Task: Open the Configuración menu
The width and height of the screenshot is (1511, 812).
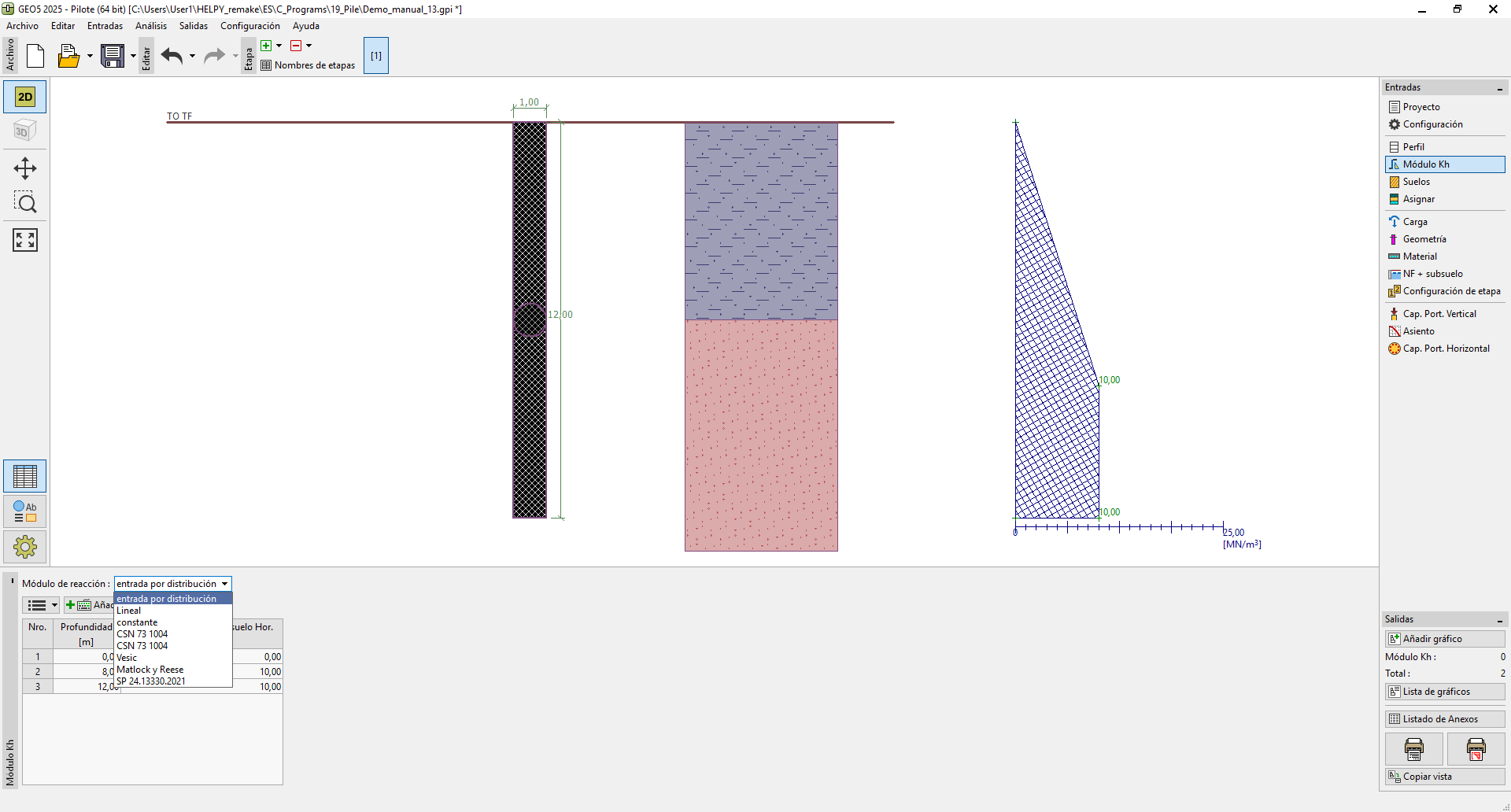Action: coord(249,26)
